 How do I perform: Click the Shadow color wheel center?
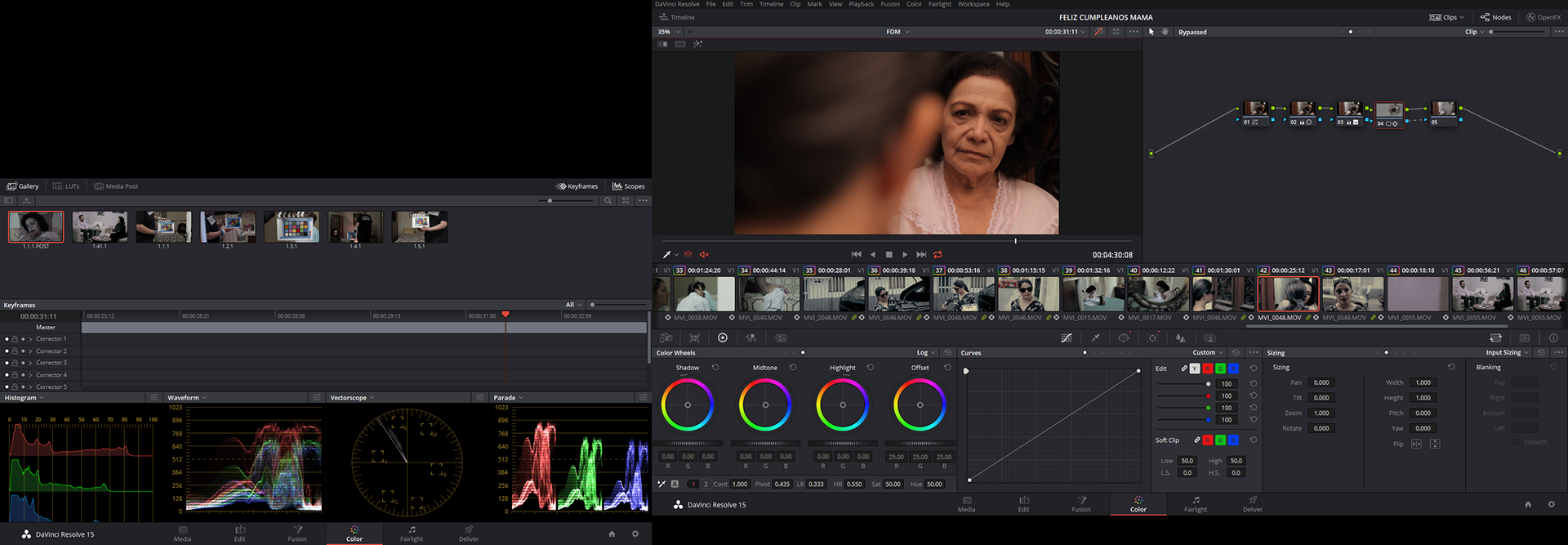tap(688, 405)
